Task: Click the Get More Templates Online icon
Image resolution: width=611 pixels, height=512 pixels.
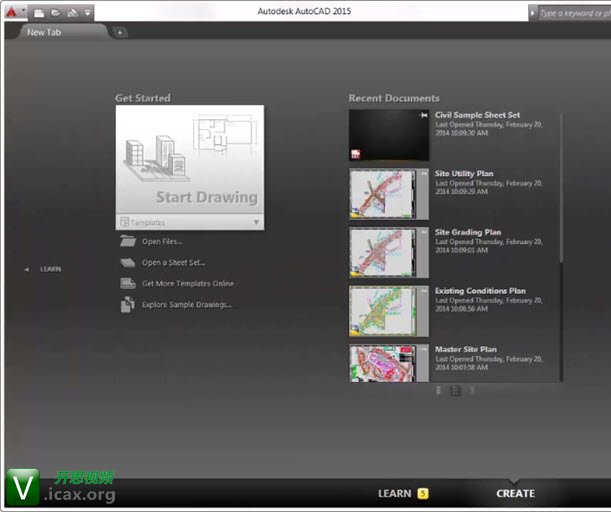Action: 127,283
